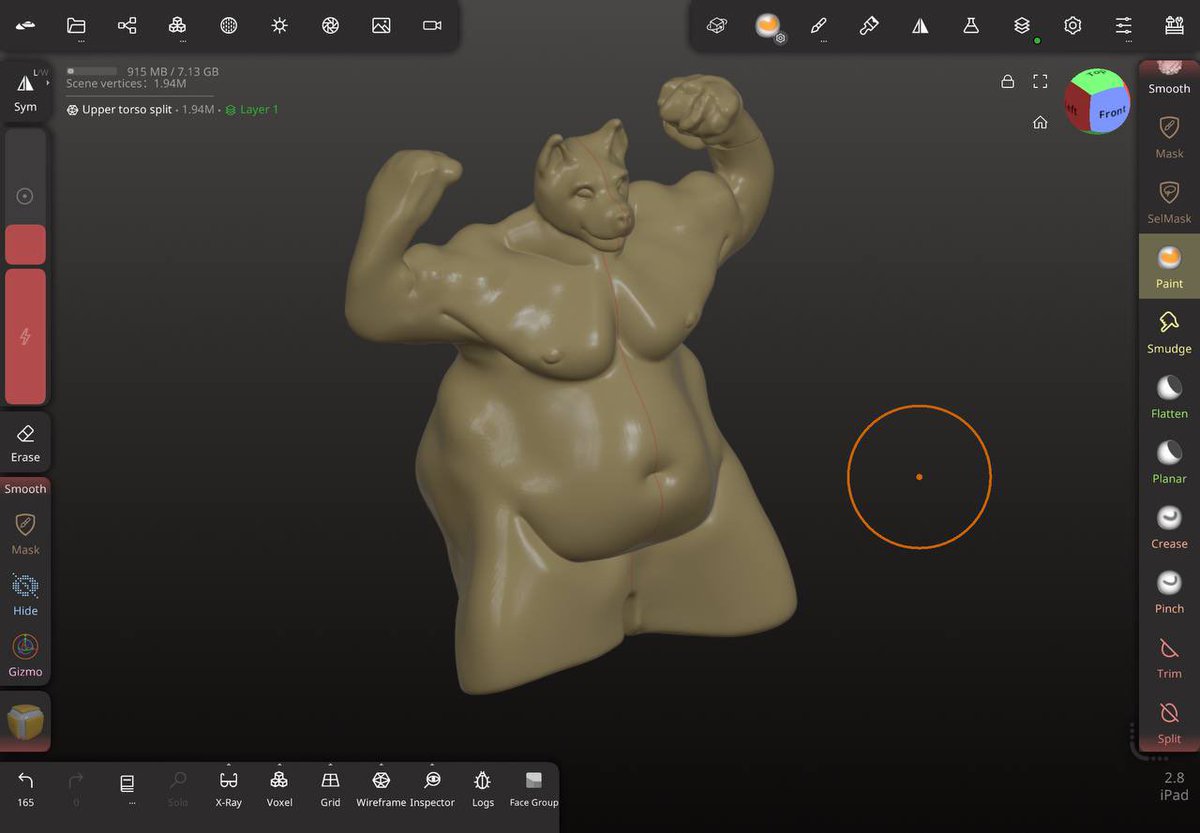Enter fullscreen with the corner-brackets icon

pos(1040,81)
